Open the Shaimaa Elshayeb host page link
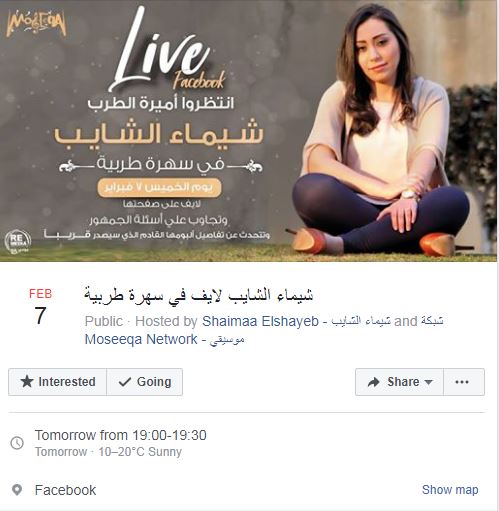The image size is (499, 511). (x=260, y=321)
